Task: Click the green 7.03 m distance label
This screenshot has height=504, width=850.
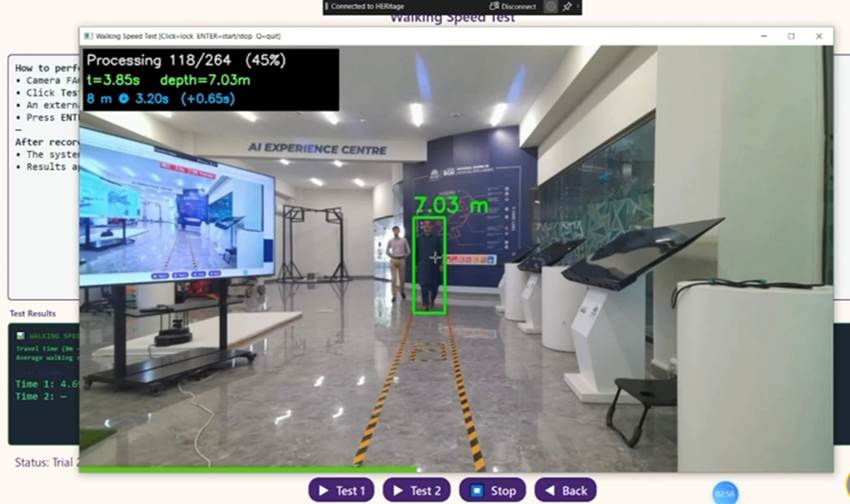Action: click(450, 205)
